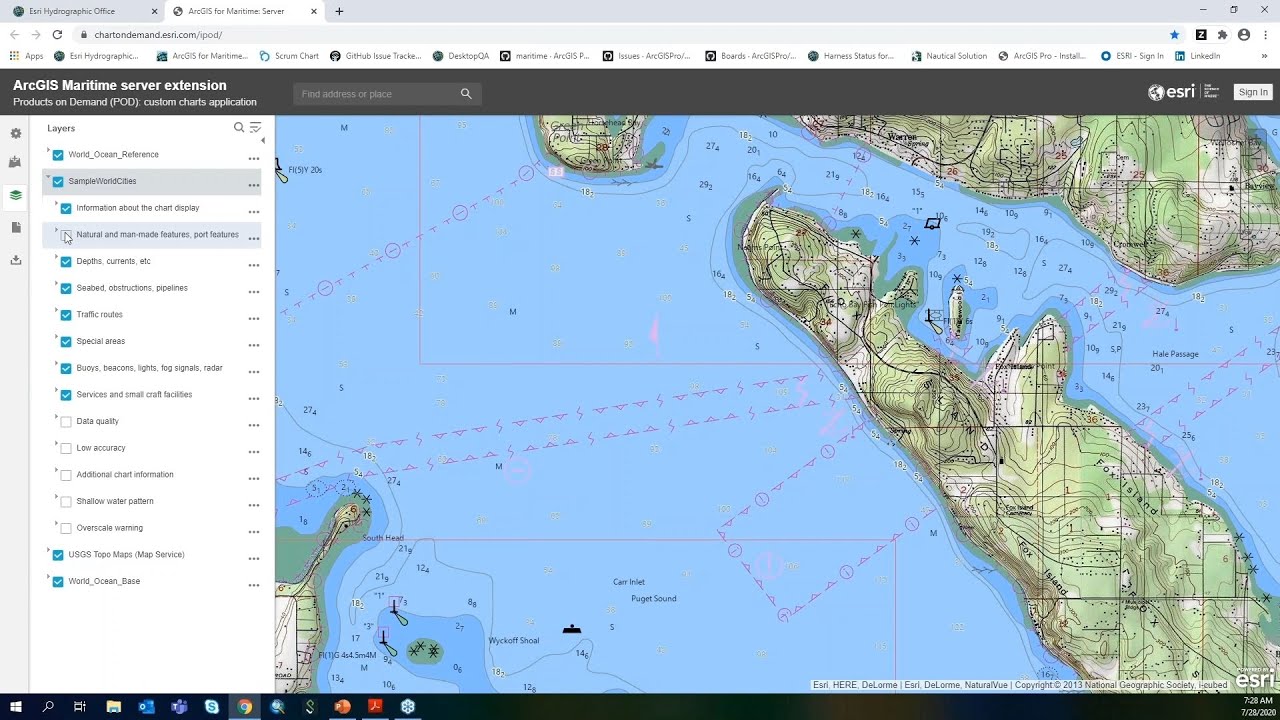Enable Low accuracy layer checkbox
This screenshot has width=1280, height=720.
click(66, 448)
